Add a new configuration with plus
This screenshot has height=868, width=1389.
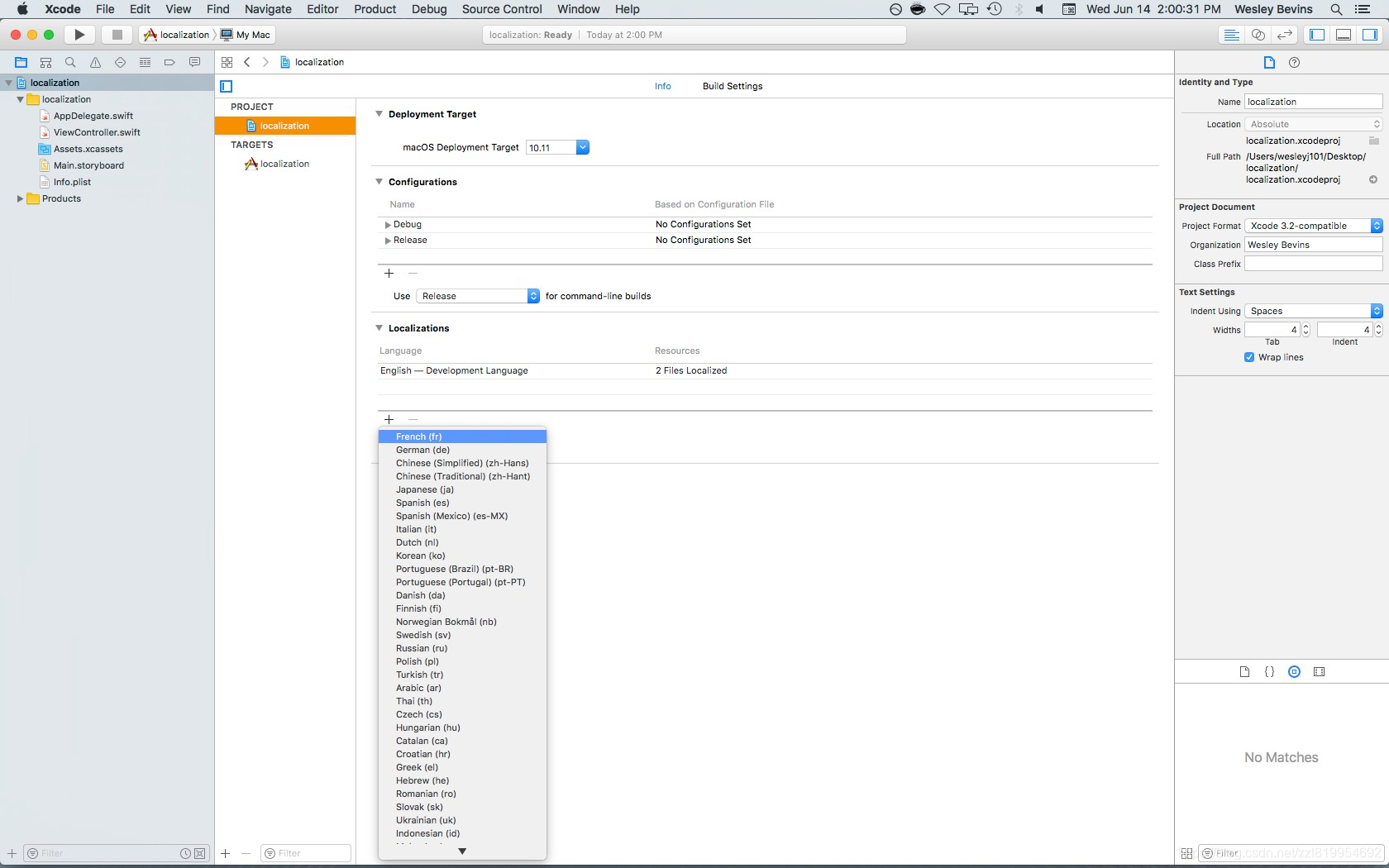point(389,274)
